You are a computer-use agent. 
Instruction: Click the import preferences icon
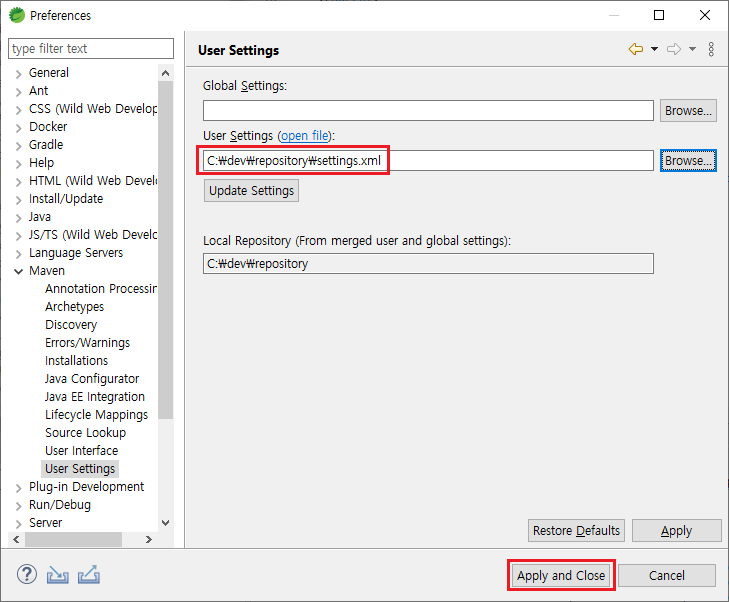[x=58, y=575]
